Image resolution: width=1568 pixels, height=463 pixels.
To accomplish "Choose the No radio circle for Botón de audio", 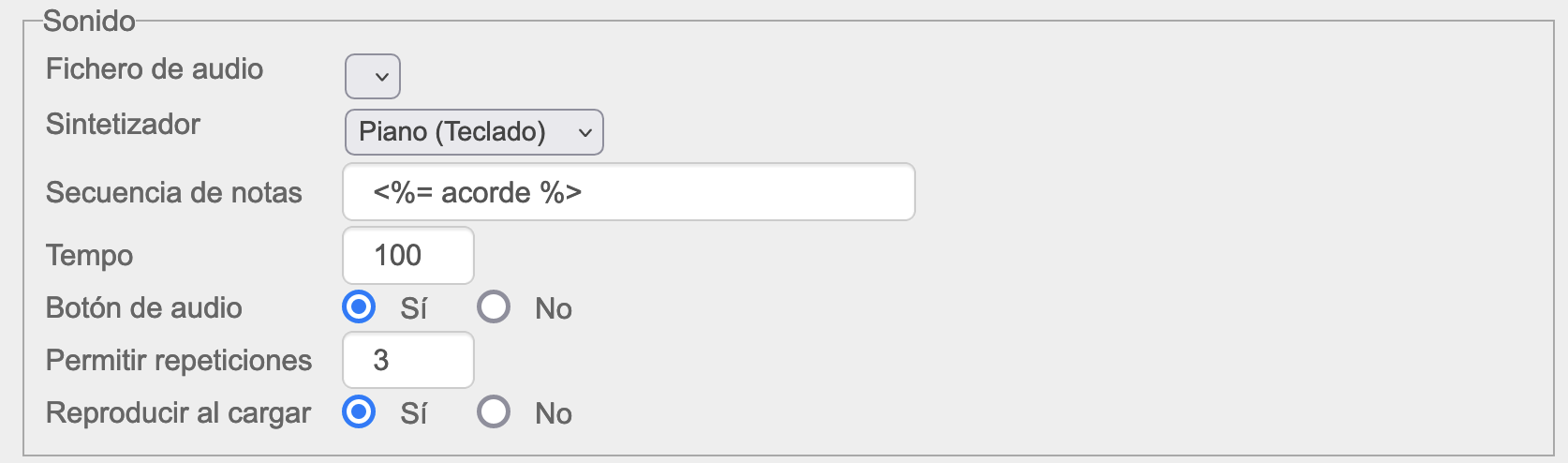I will [x=494, y=307].
